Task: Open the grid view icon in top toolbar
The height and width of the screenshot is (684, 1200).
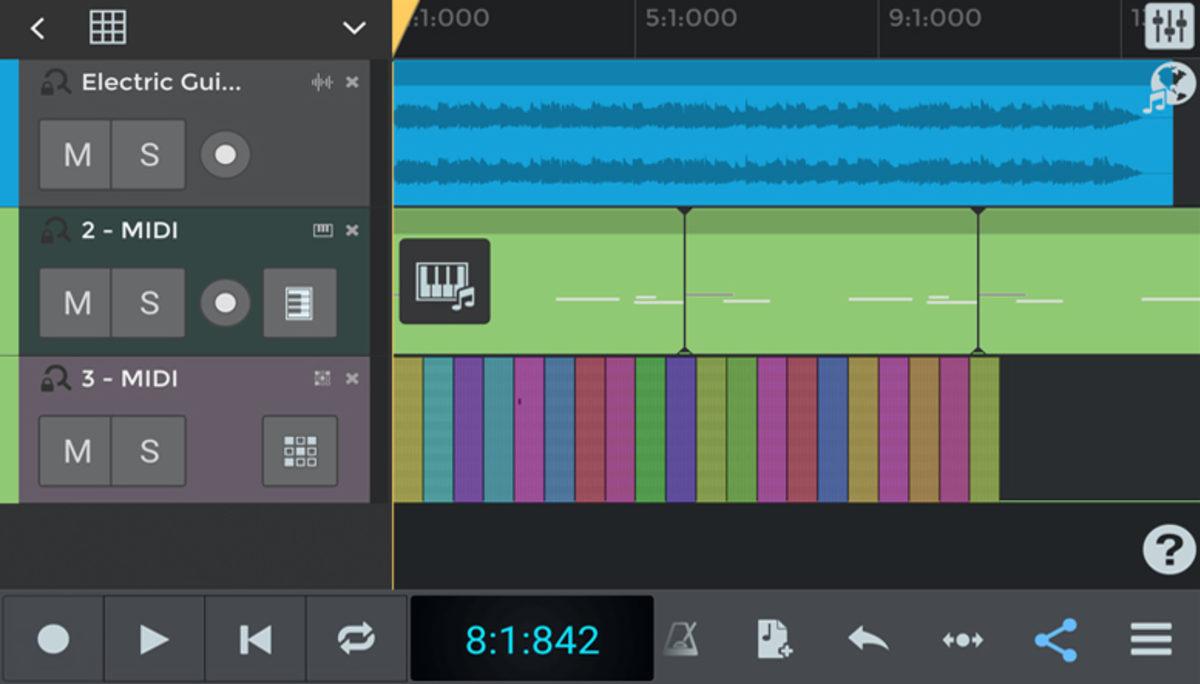Action: 108,27
